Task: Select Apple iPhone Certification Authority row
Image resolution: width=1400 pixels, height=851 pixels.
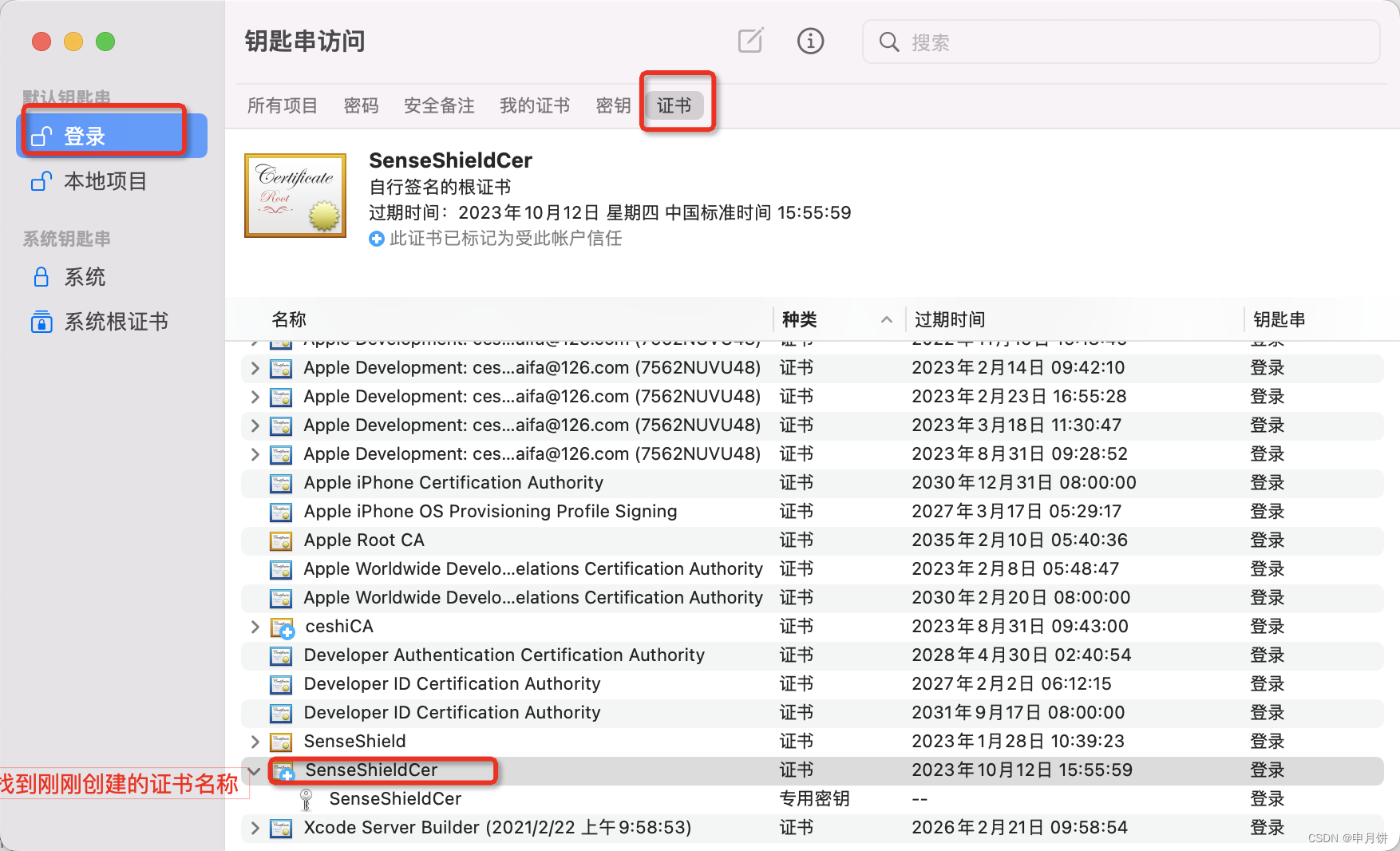Action: click(813, 483)
